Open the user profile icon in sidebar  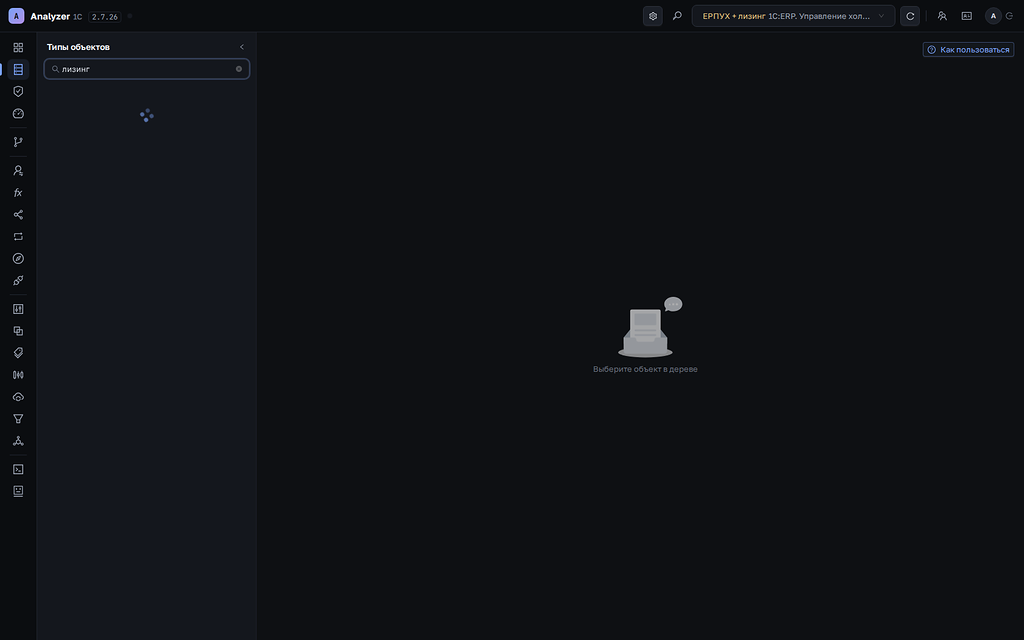[18, 170]
